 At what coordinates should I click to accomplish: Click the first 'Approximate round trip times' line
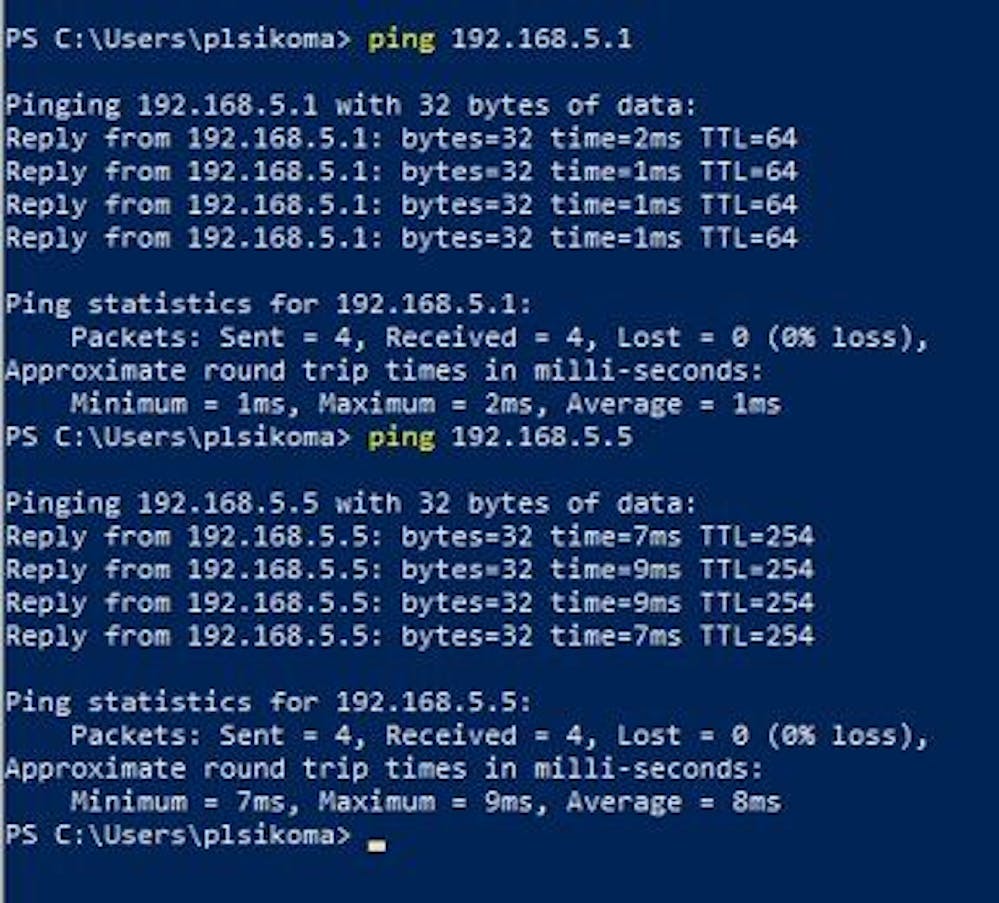coord(384,371)
